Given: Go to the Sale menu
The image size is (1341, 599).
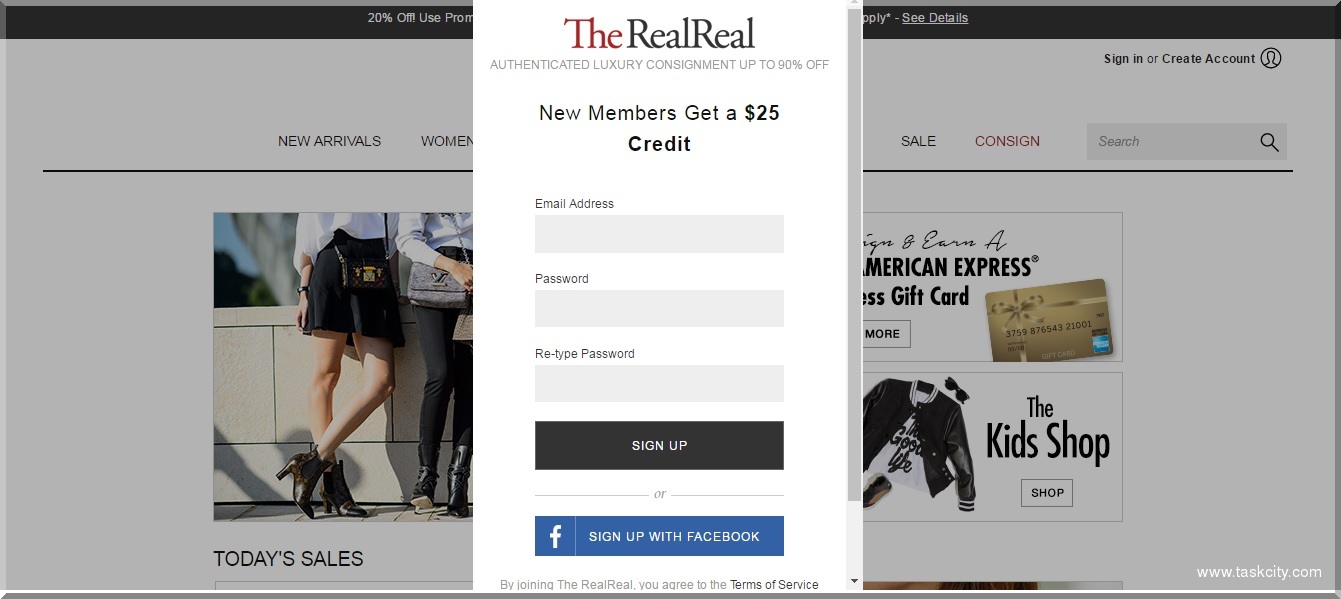Looking at the screenshot, I should (x=918, y=141).
